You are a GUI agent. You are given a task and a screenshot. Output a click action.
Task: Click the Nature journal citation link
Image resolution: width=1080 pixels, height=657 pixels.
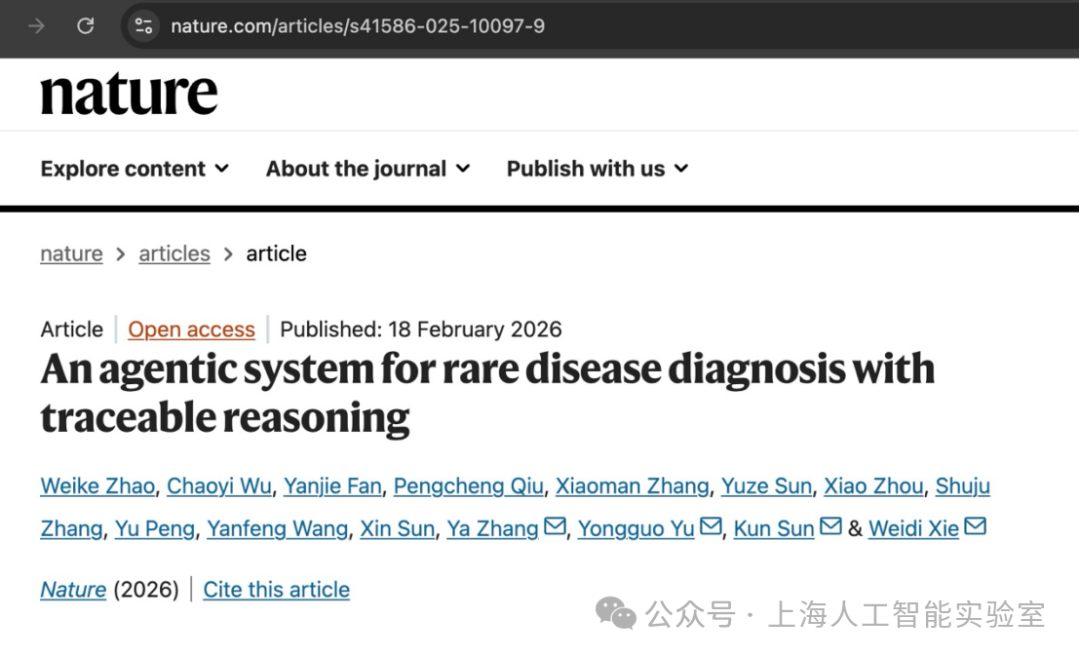[x=73, y=590]
